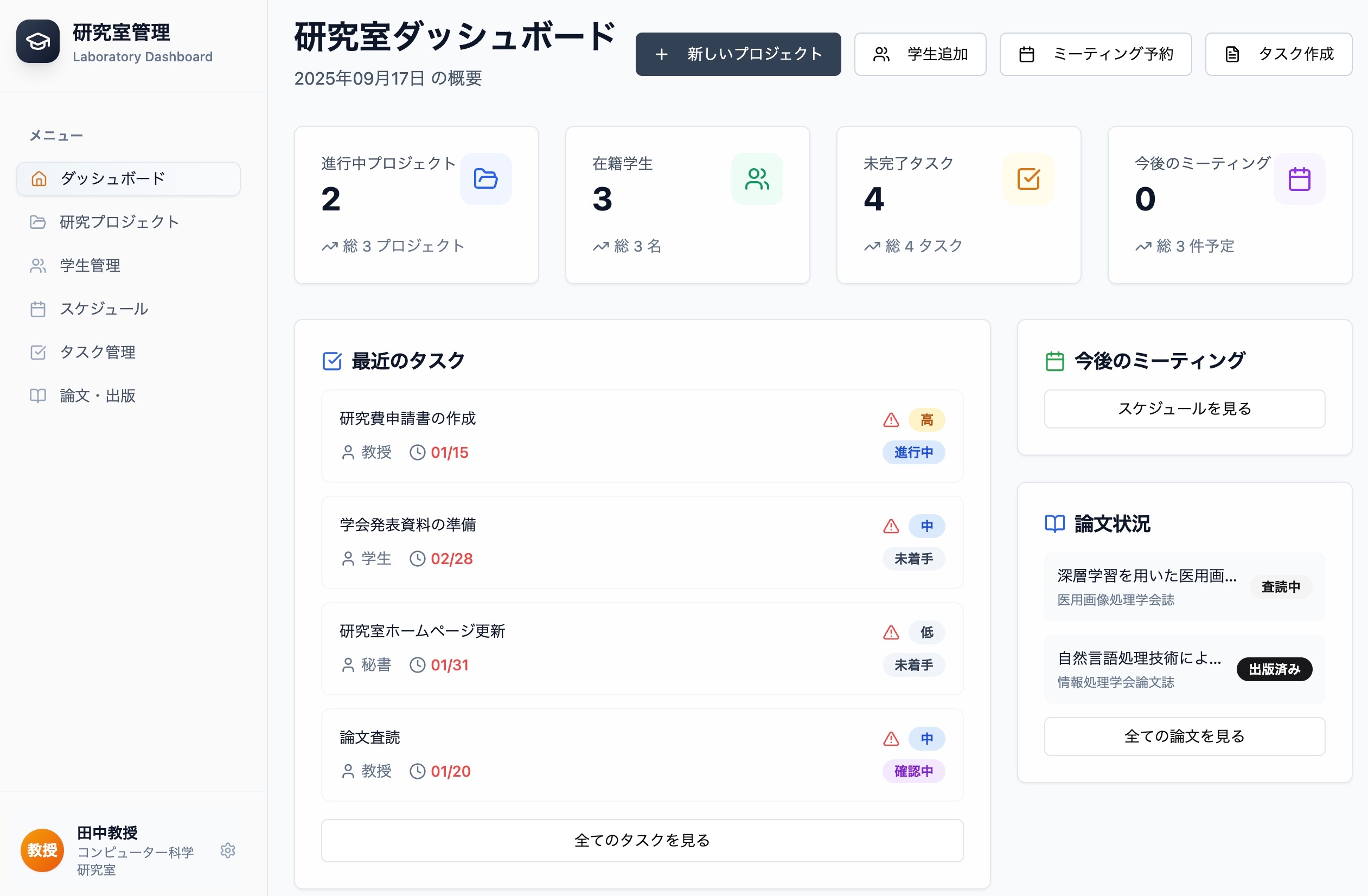Click スケジュールを見る button
Image resolution: width=1368 pixels, height=896 pixels.
point(1184,408)
